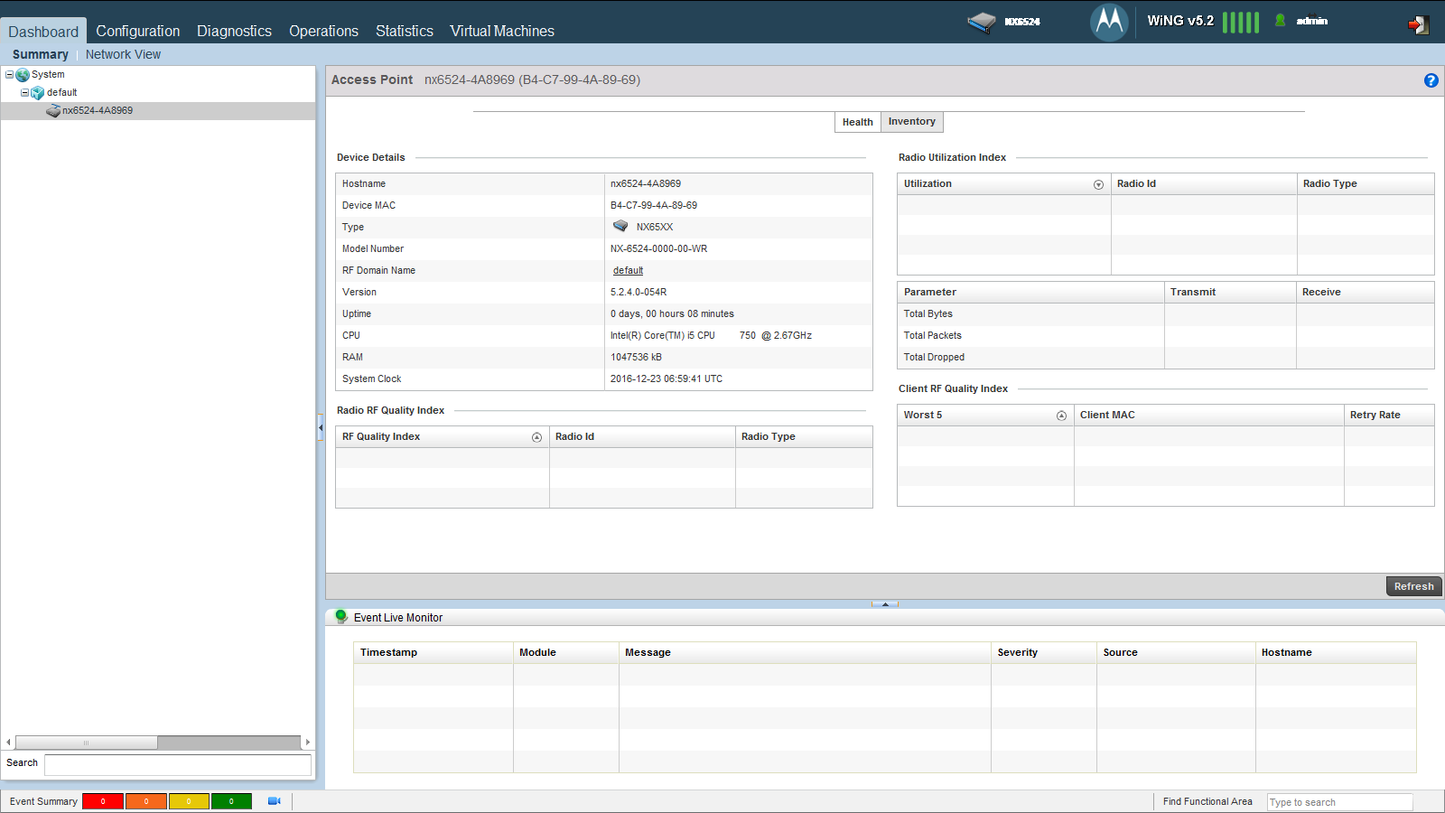Image resolution: width=1445 pixels, height=813 pixels.
Task: Select the nx6524-4A8969 device in tree
Action: (97, 111)
